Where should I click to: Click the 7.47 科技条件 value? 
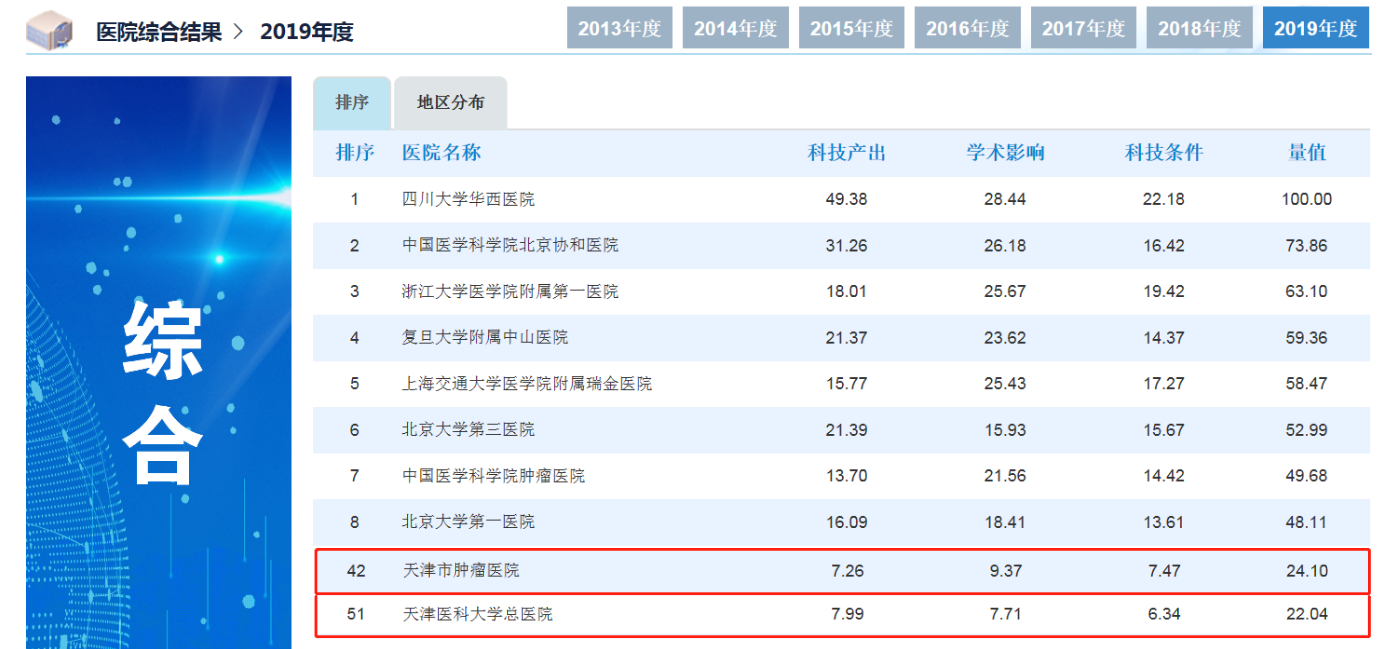click(x=1164, y=571)
